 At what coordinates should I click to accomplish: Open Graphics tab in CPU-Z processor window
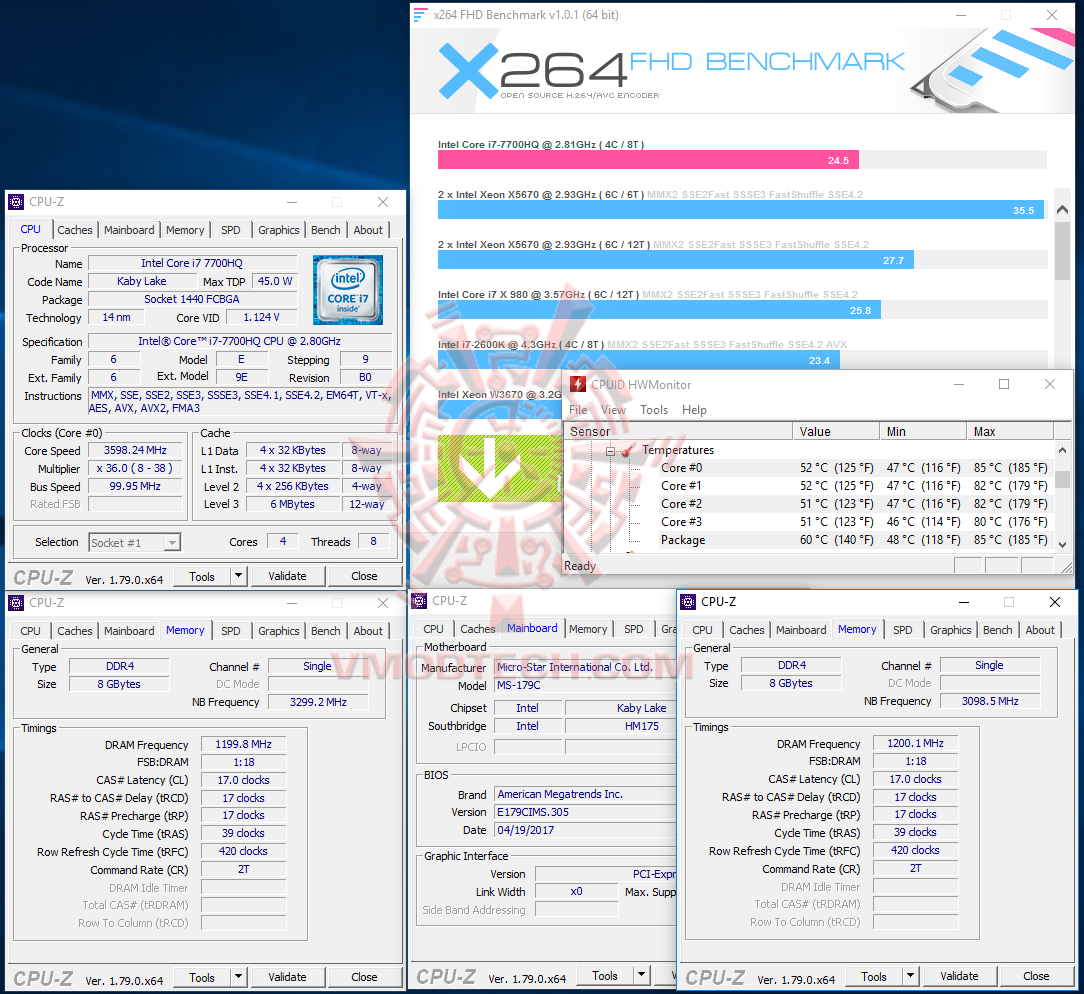279,229
